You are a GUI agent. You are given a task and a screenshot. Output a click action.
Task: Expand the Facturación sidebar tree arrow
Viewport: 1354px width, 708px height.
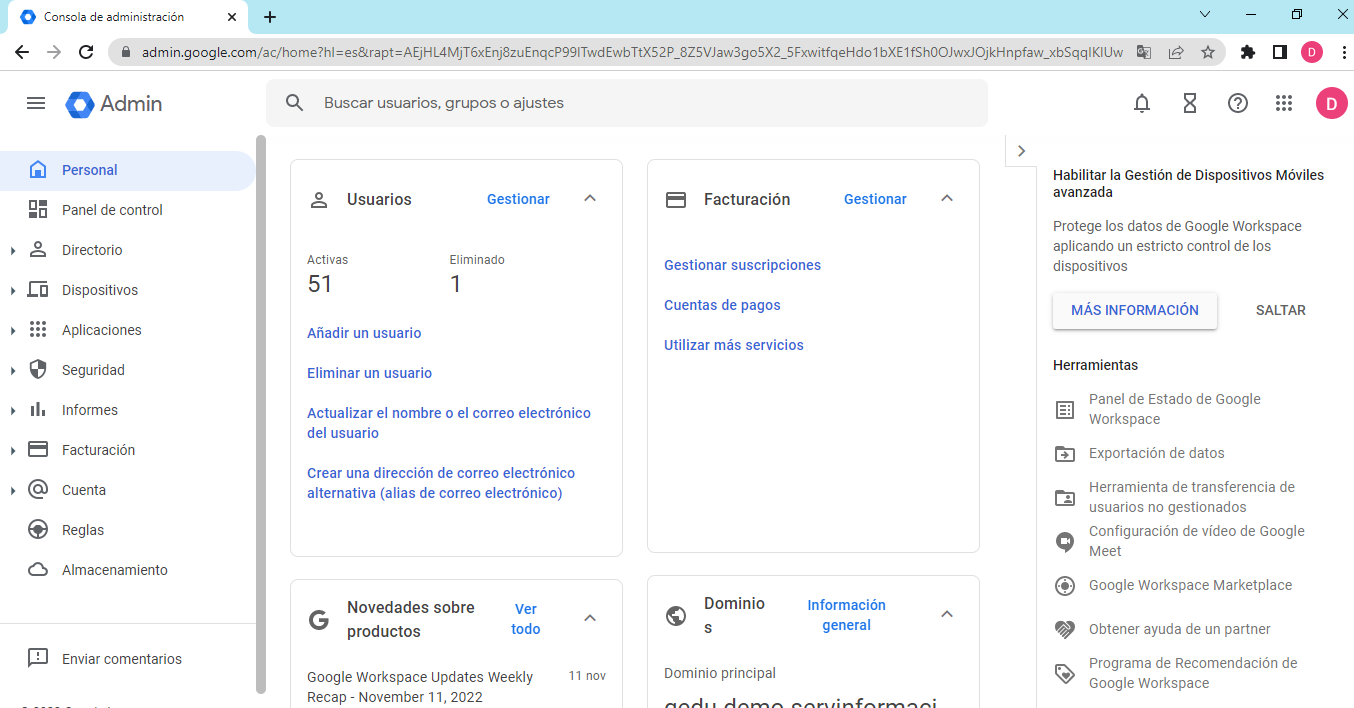click(13, 451)
